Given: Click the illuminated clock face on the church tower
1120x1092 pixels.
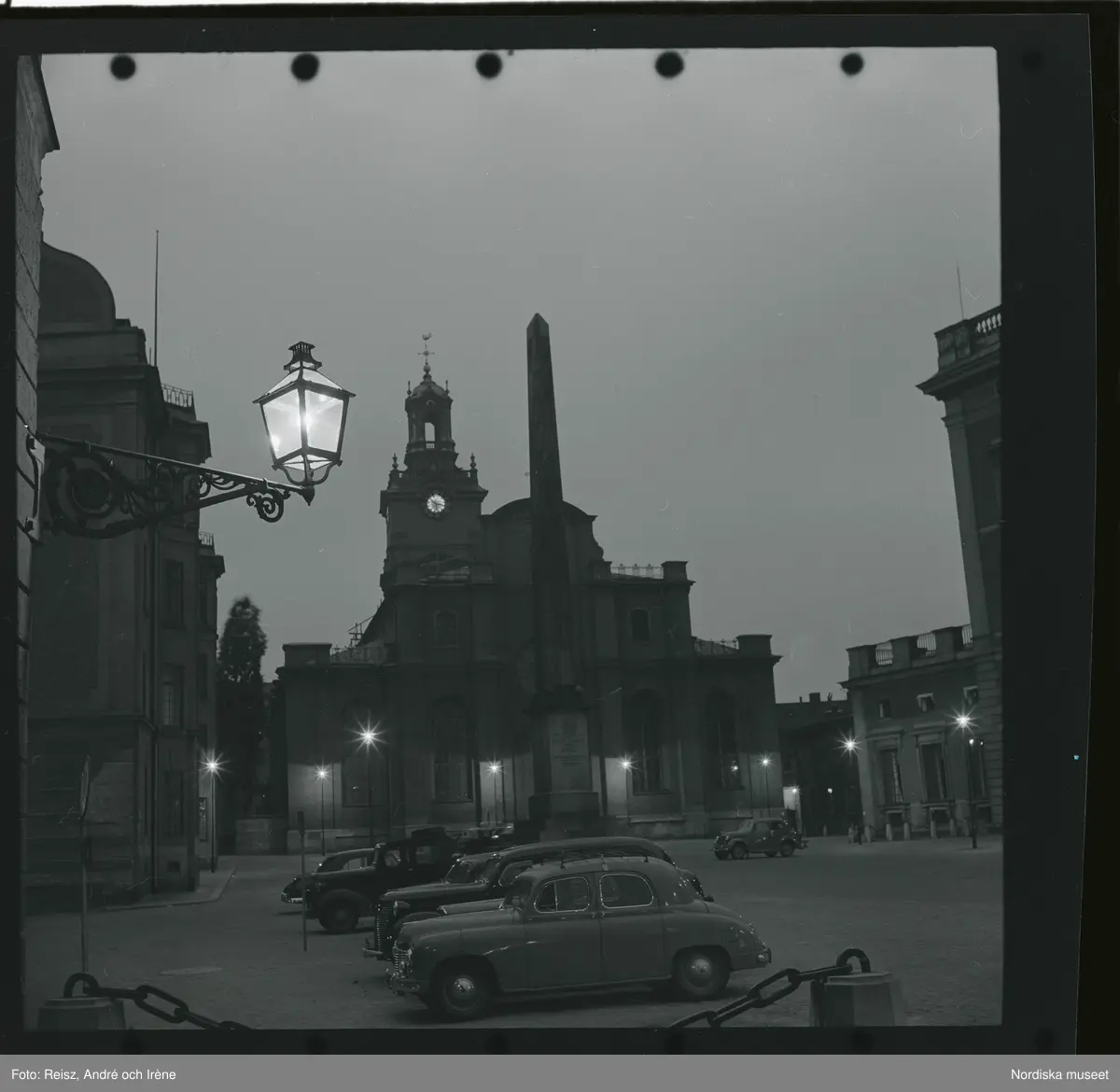Looking at the screenshot, I should tap(435, 504).
